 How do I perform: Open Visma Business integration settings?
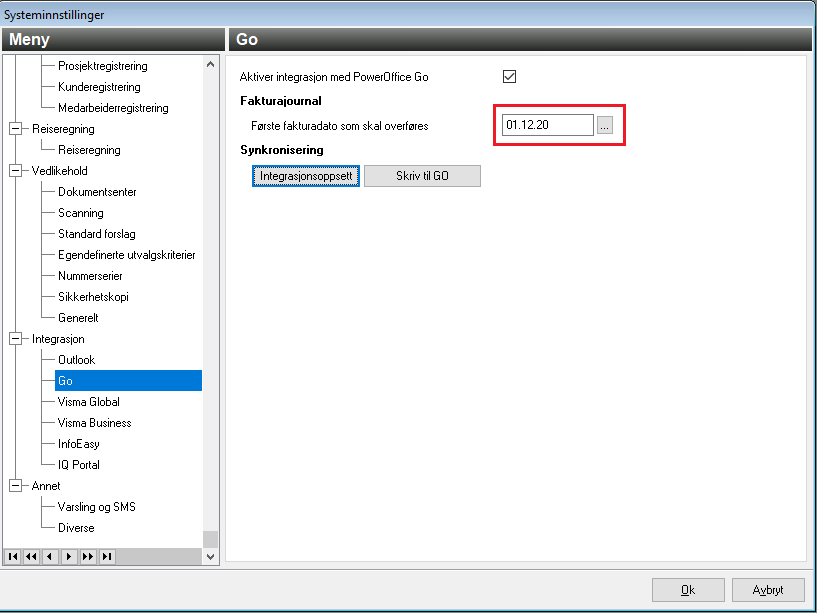pos(94,423)
